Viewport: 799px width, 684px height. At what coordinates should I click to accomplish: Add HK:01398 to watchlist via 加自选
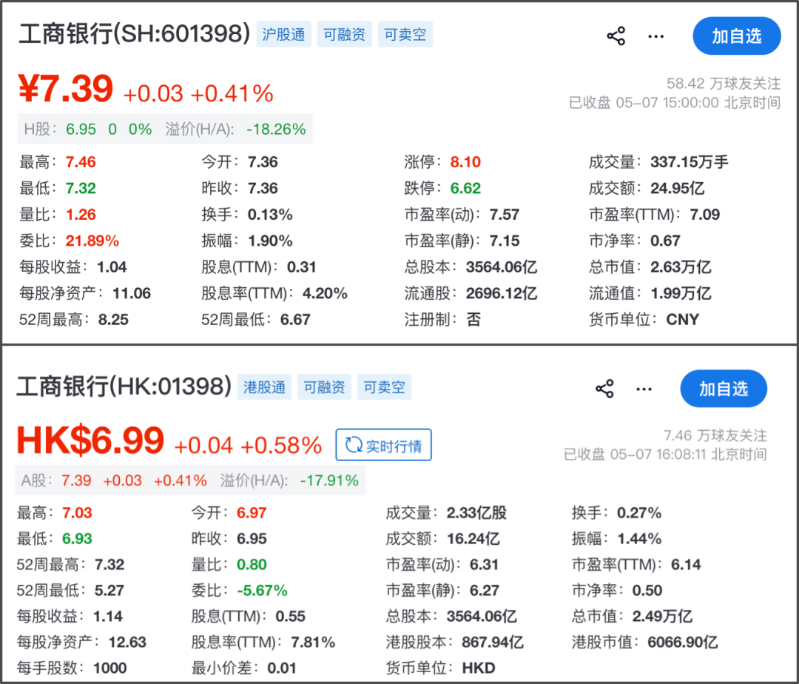tap(724, 389)
